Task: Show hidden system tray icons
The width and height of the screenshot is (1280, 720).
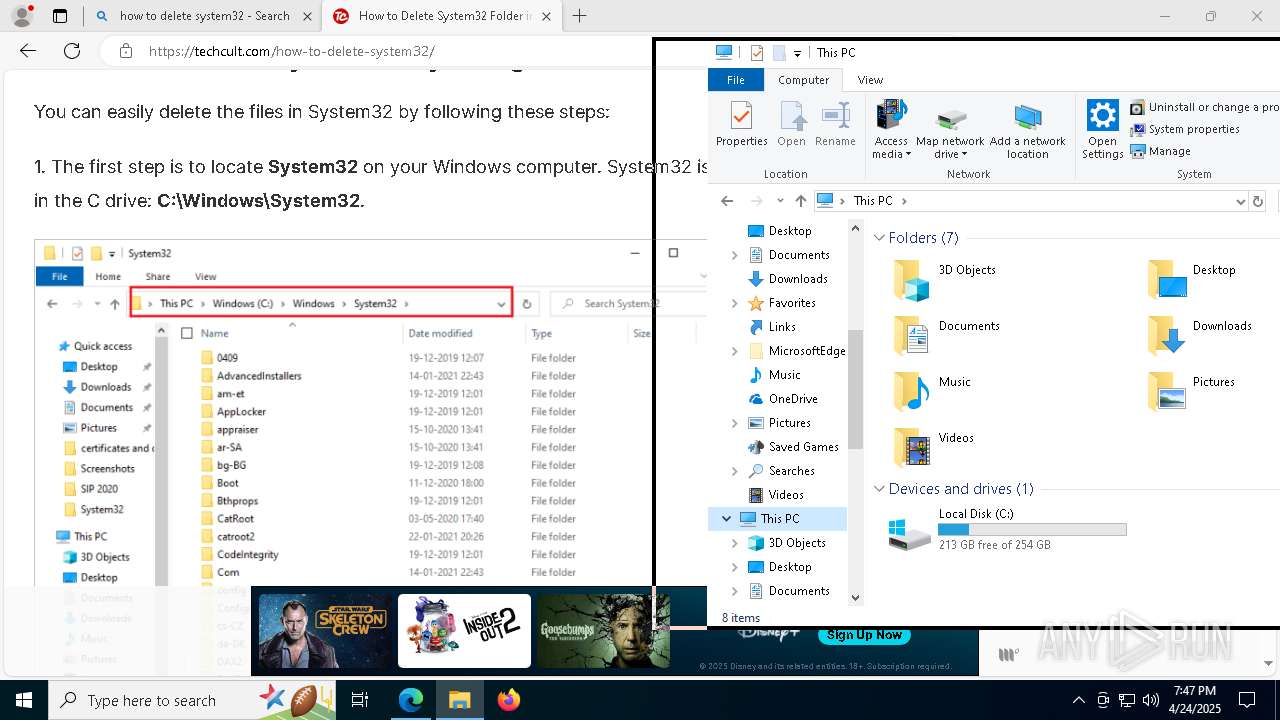Action: [x=1078, y=700]
